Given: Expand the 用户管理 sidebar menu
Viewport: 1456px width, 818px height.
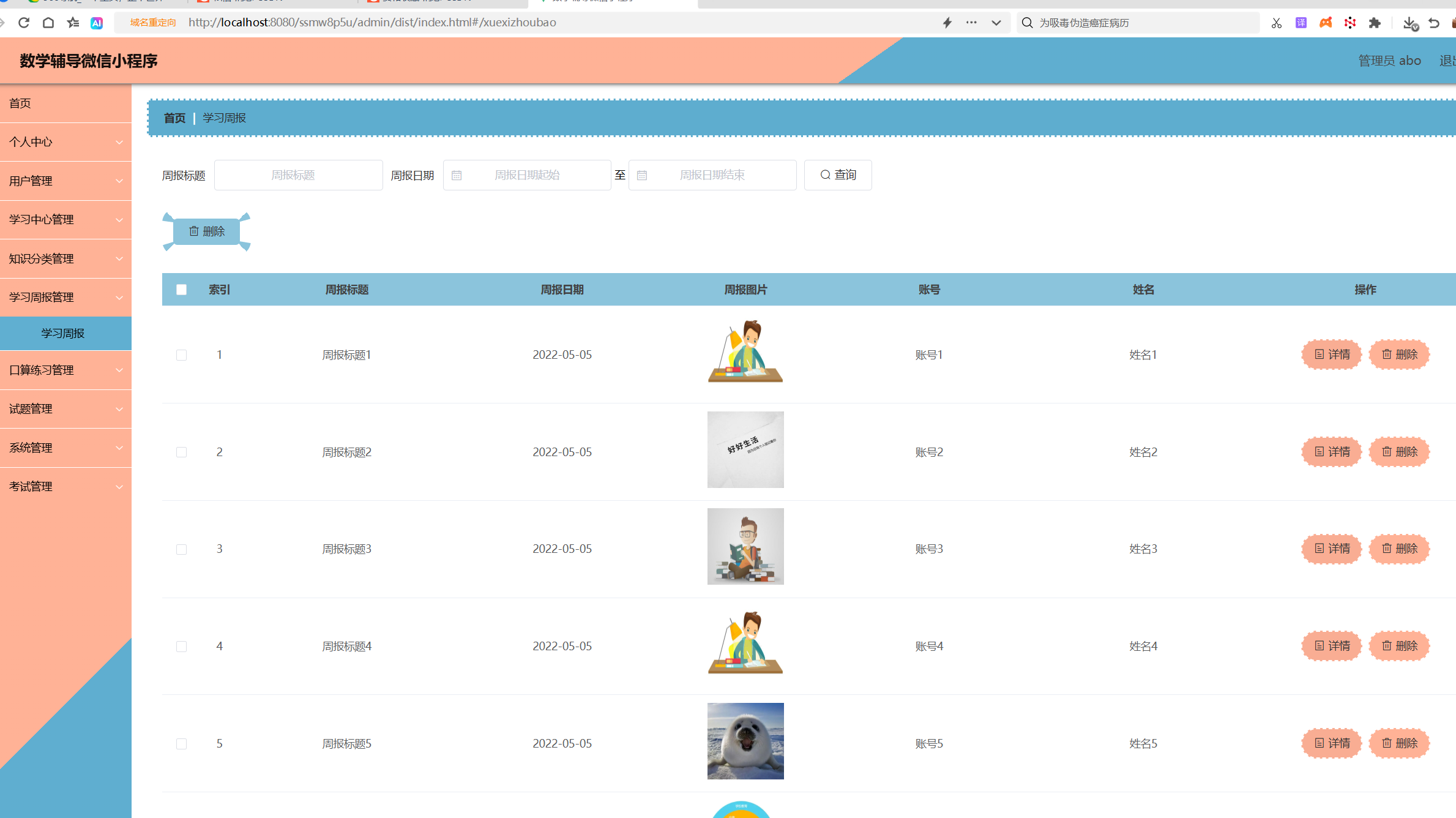Looking at the screenshot, I should tap(65, 181).
